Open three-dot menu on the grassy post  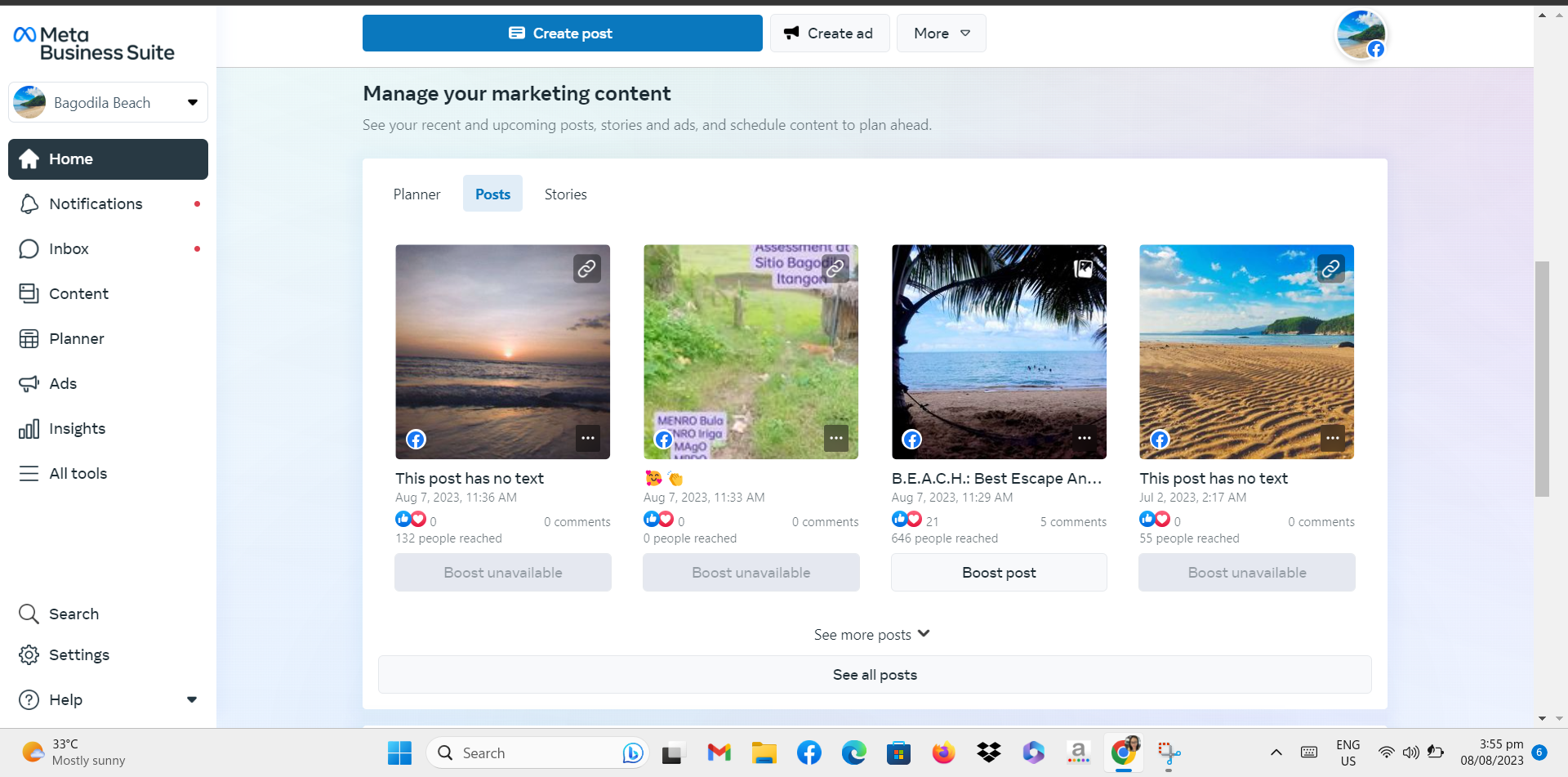[836, 439]
